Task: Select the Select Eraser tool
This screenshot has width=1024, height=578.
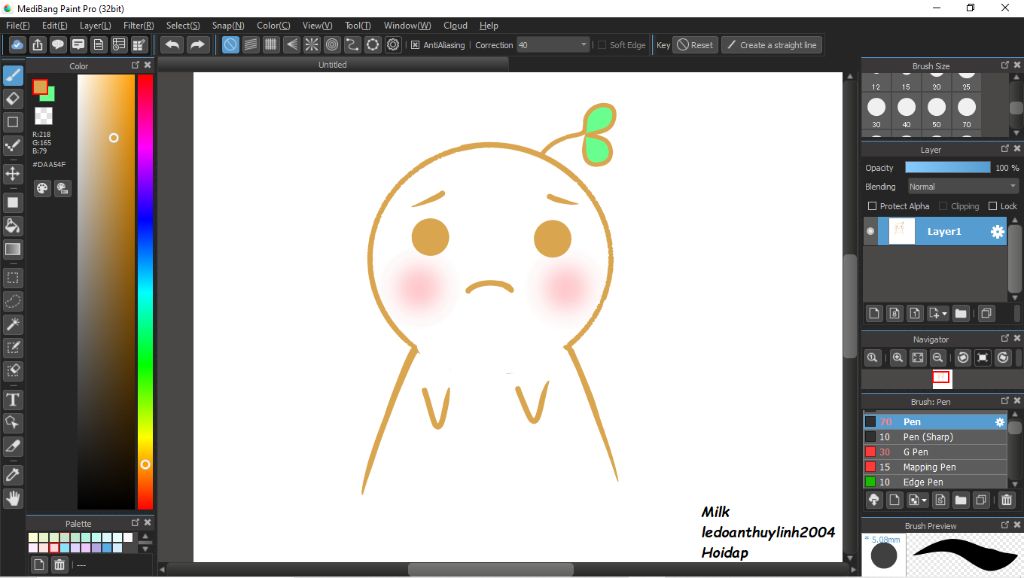Action: tap(12, 370)
